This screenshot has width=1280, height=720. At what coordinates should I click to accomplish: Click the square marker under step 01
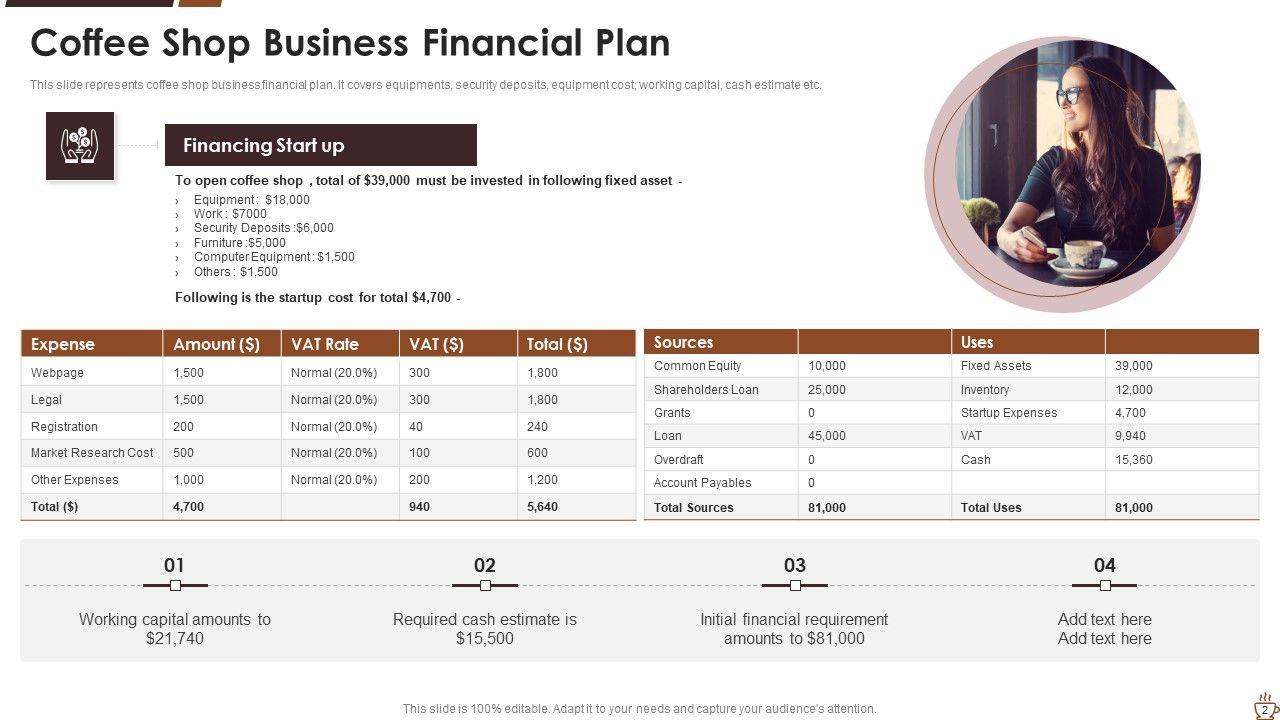pos(175,586)
